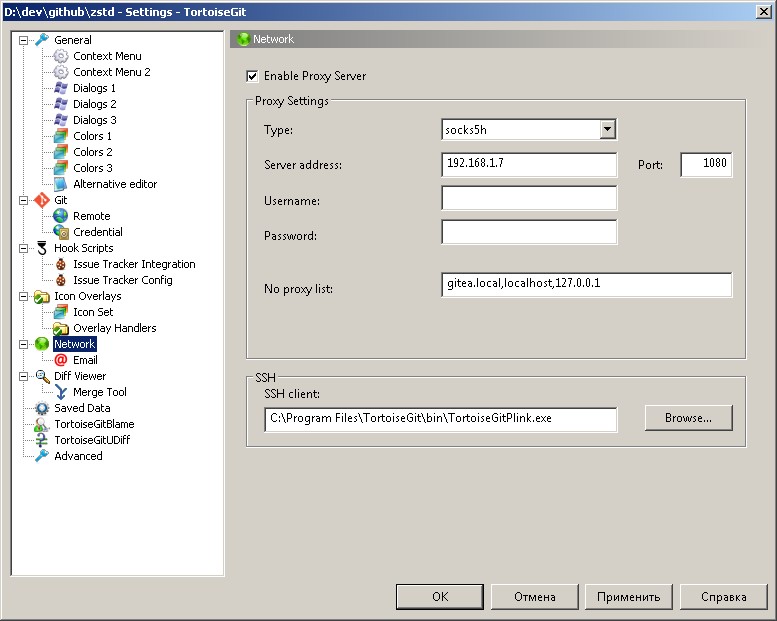The width and height of the screenshot is (777, 621).
Task: Collapse the Network tree node
Action: click(23, 344)
